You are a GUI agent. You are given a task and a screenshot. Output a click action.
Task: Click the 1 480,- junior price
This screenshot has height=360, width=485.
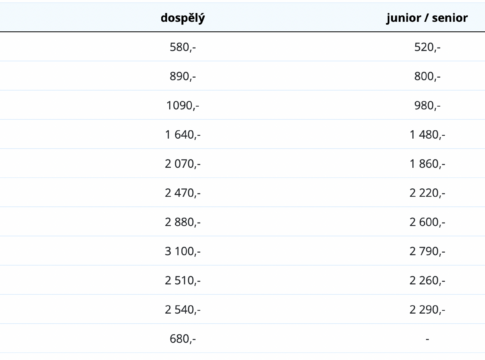pyautogui.click(x=427, y=135)
